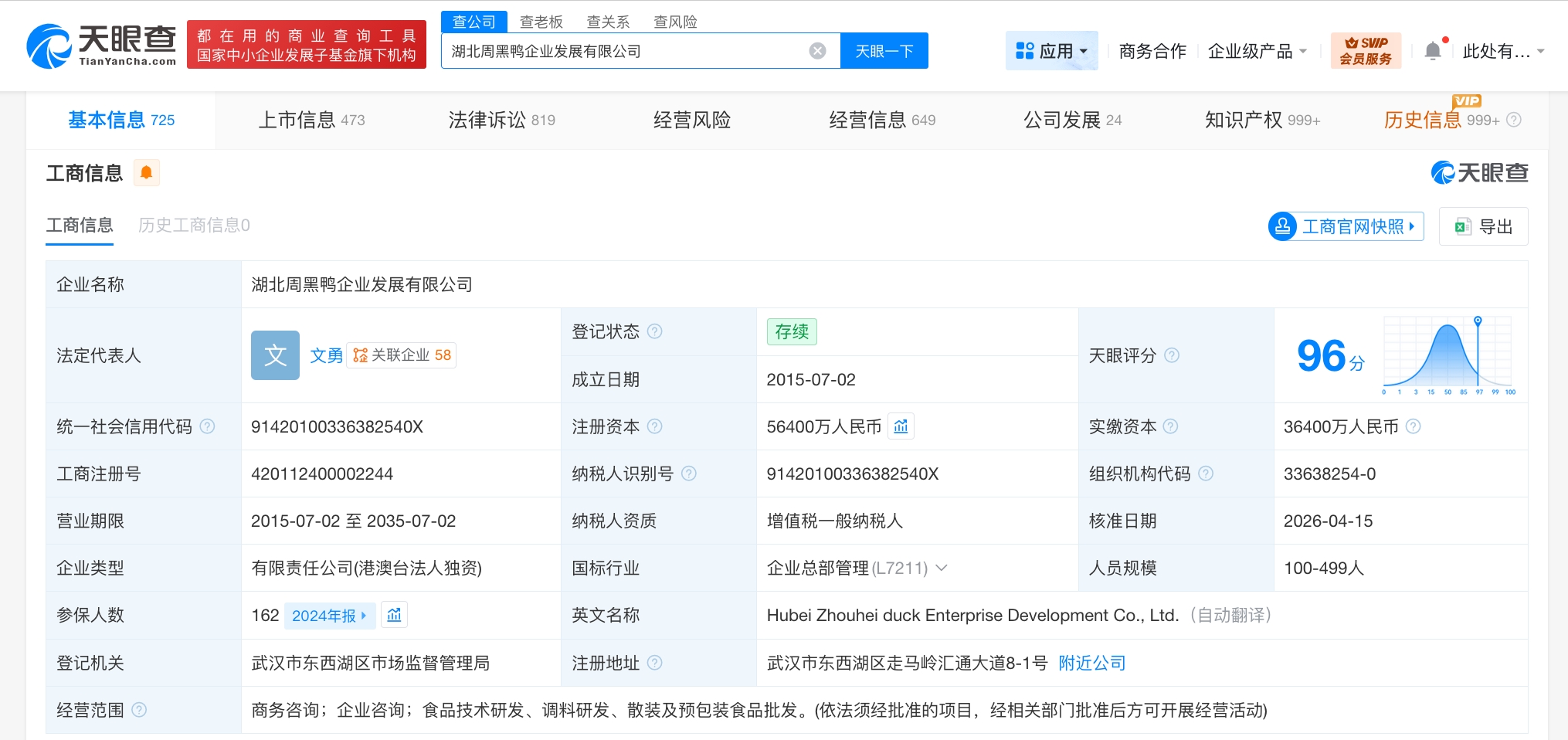1568x740 pixels.
Task: Click the 导出 Excel export icon
Action: coord(1460,226)
